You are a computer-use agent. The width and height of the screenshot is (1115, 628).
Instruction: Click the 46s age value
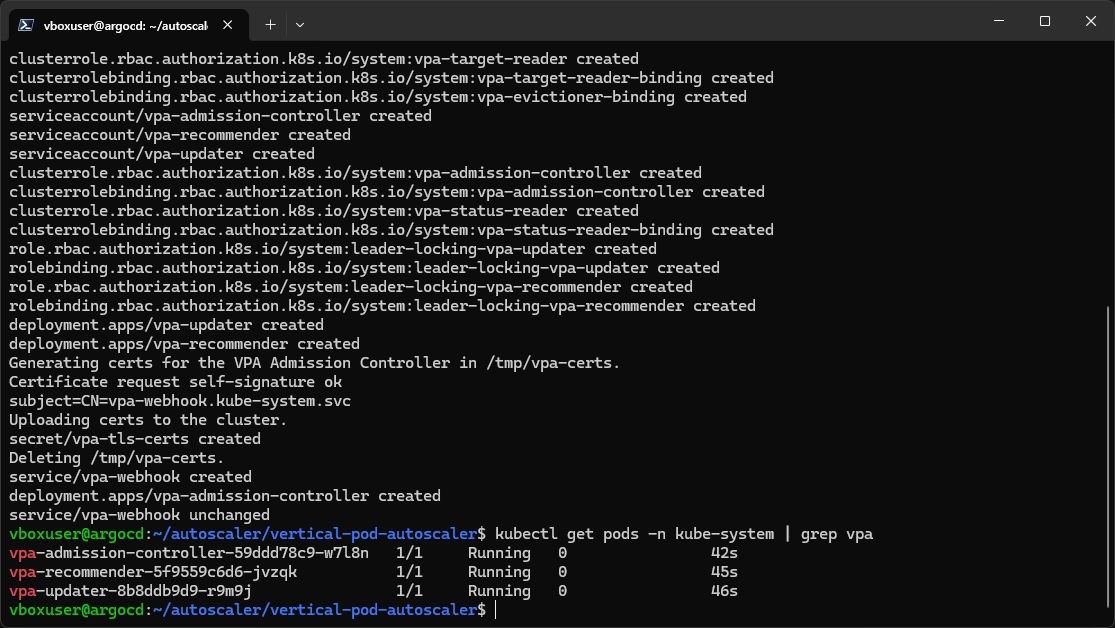724,591
